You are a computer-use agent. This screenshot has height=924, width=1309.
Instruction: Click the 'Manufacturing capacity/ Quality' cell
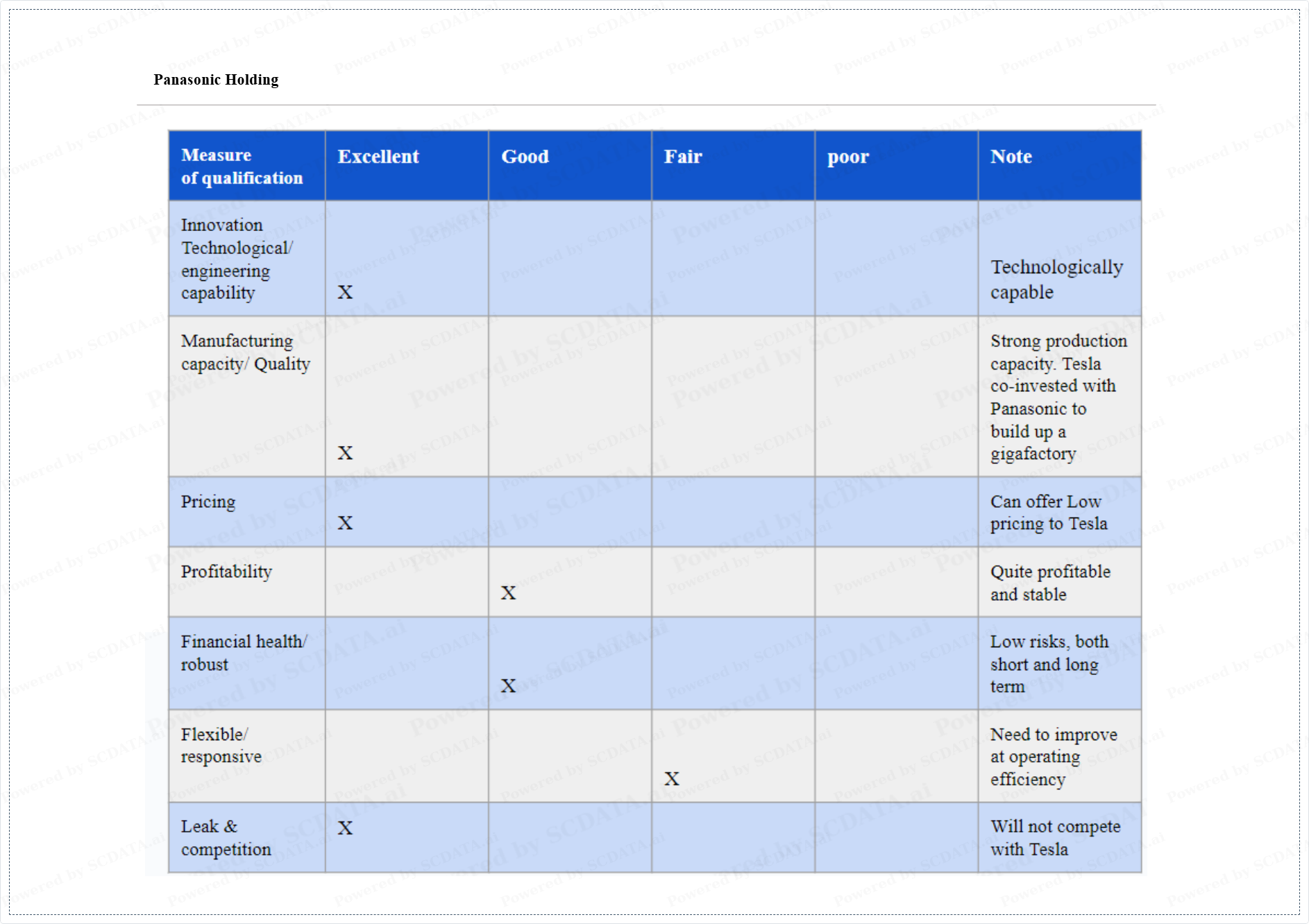247,397
